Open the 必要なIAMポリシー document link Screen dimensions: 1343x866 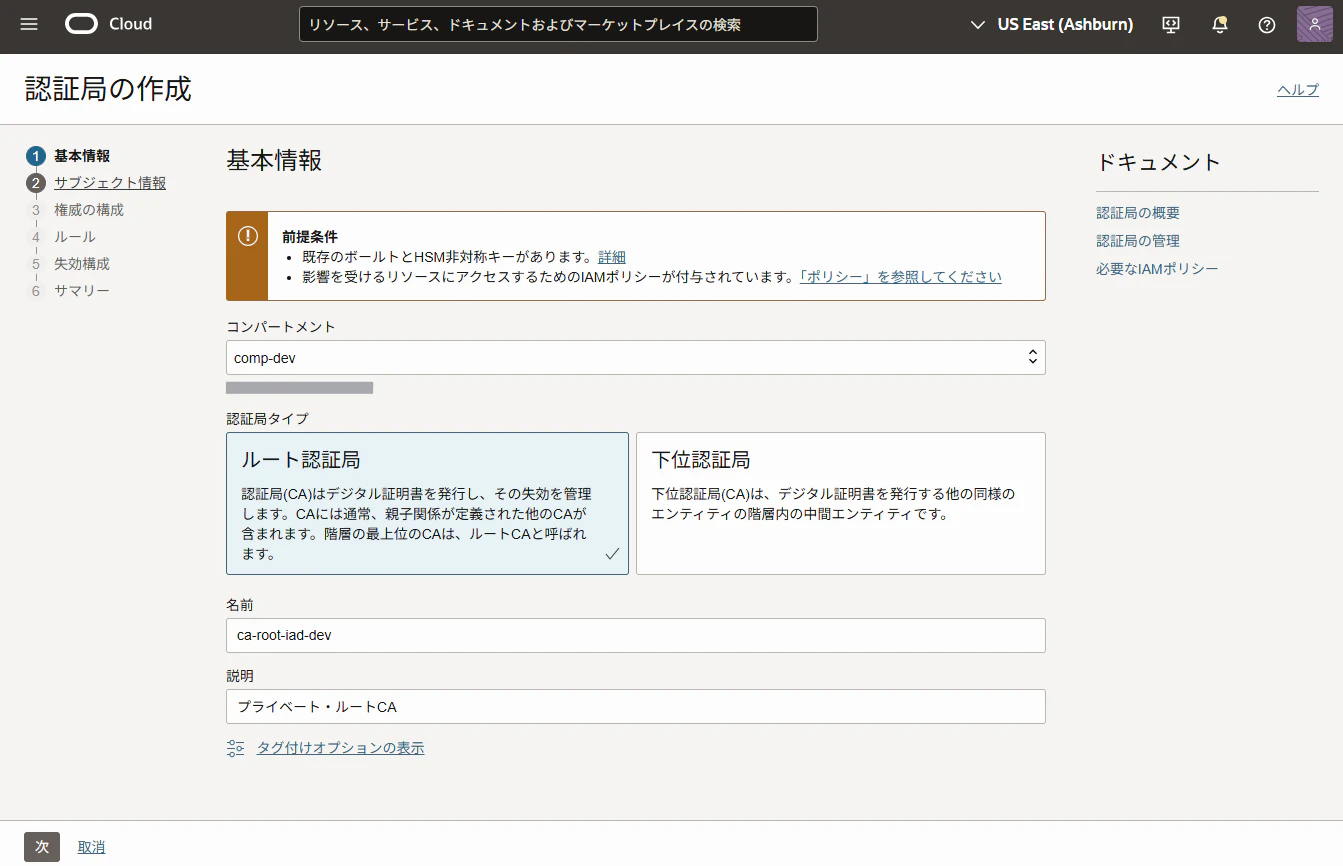pyautogui.click(x=1157, y=269)
